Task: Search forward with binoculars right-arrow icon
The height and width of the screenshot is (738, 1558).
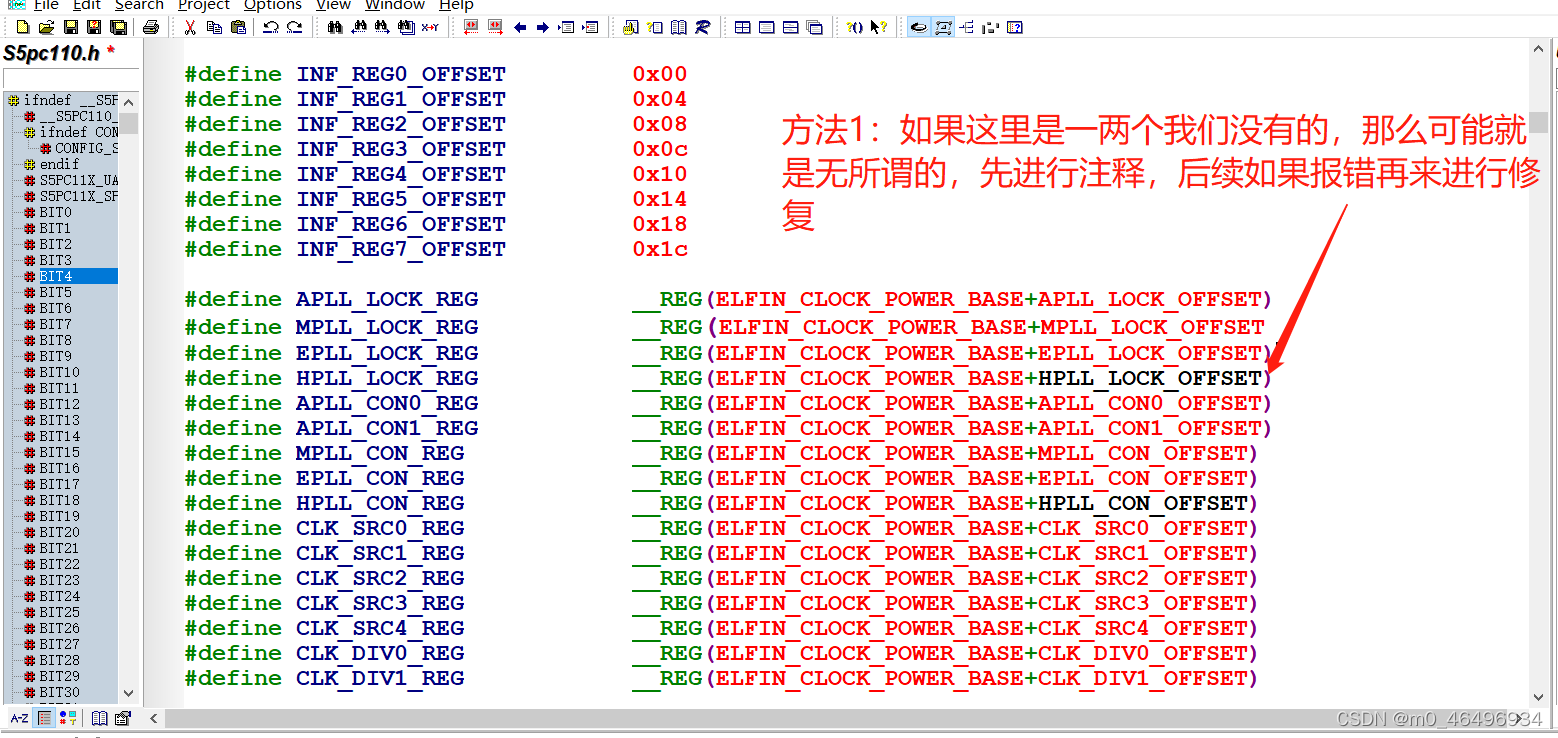Action: [x=382, y=27]
